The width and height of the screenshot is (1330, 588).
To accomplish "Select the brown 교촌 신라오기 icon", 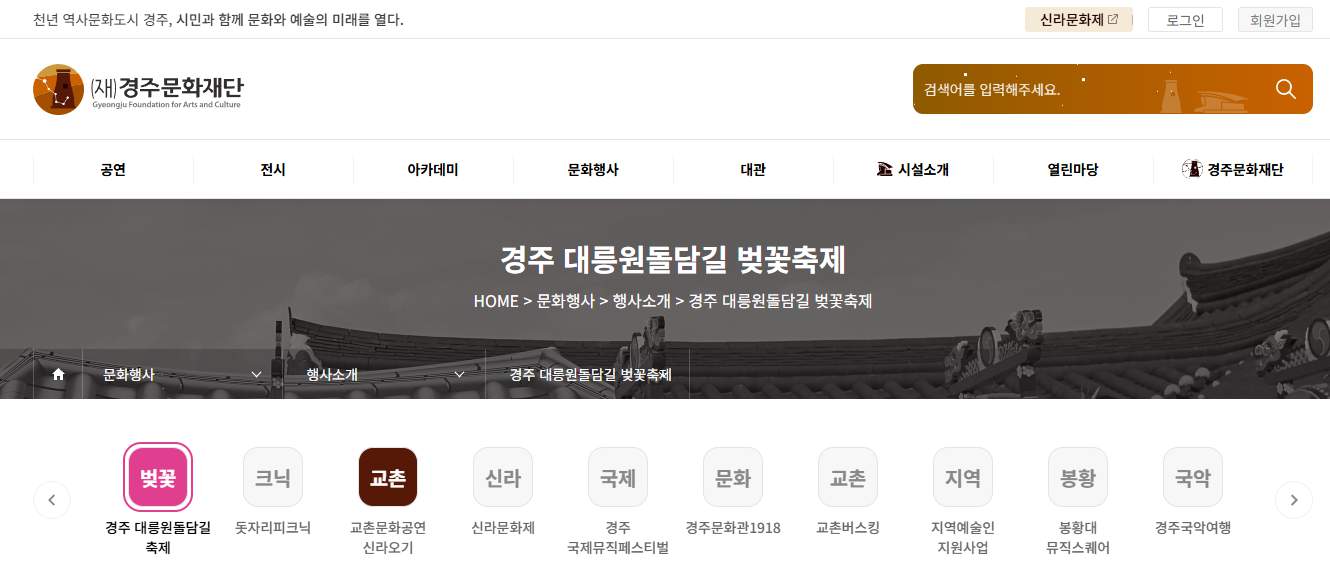I will tap(388, 477).
